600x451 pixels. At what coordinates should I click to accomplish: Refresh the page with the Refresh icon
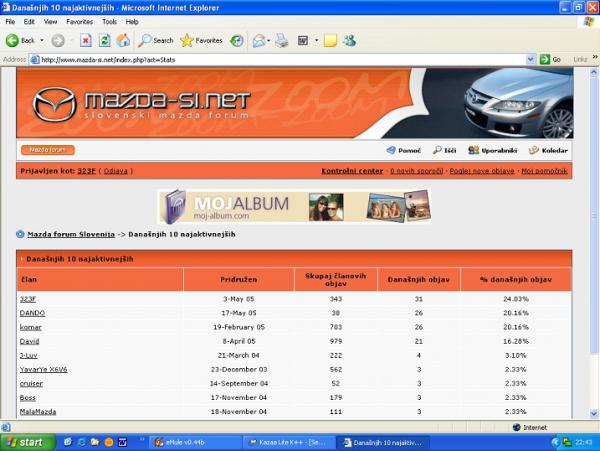tap(103, 41)
